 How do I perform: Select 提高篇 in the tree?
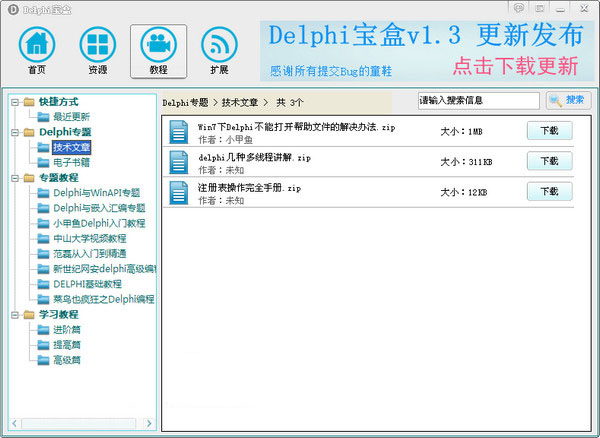point(67,345)
